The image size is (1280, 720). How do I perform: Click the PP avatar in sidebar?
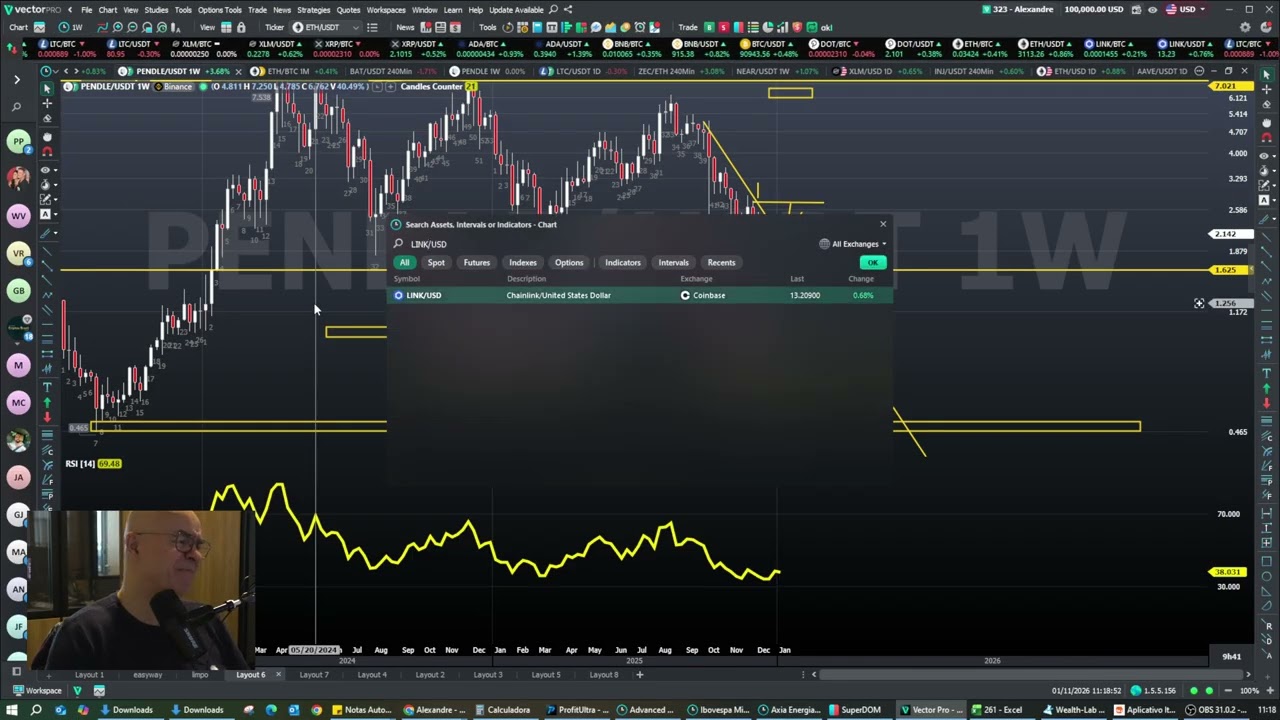click(x=18, y=141)
